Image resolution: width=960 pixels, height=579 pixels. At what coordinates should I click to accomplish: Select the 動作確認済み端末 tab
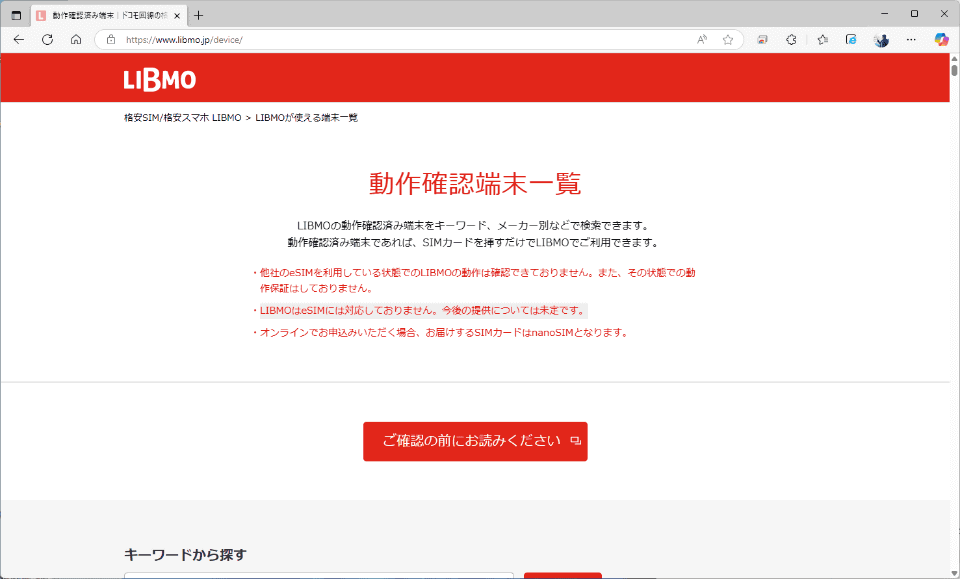[x=109, y=16]
